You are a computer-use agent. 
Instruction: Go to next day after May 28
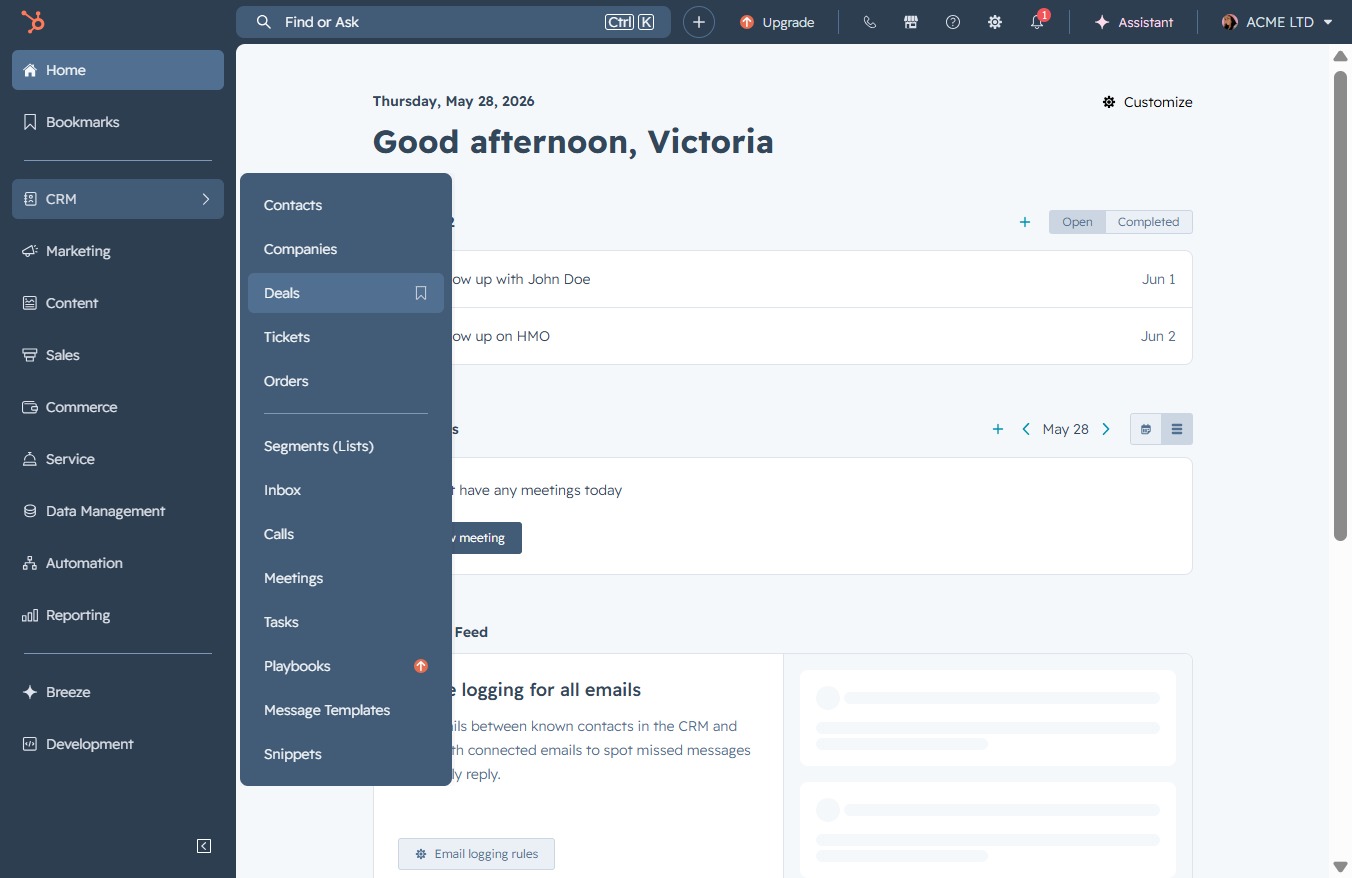point(1106,429)
